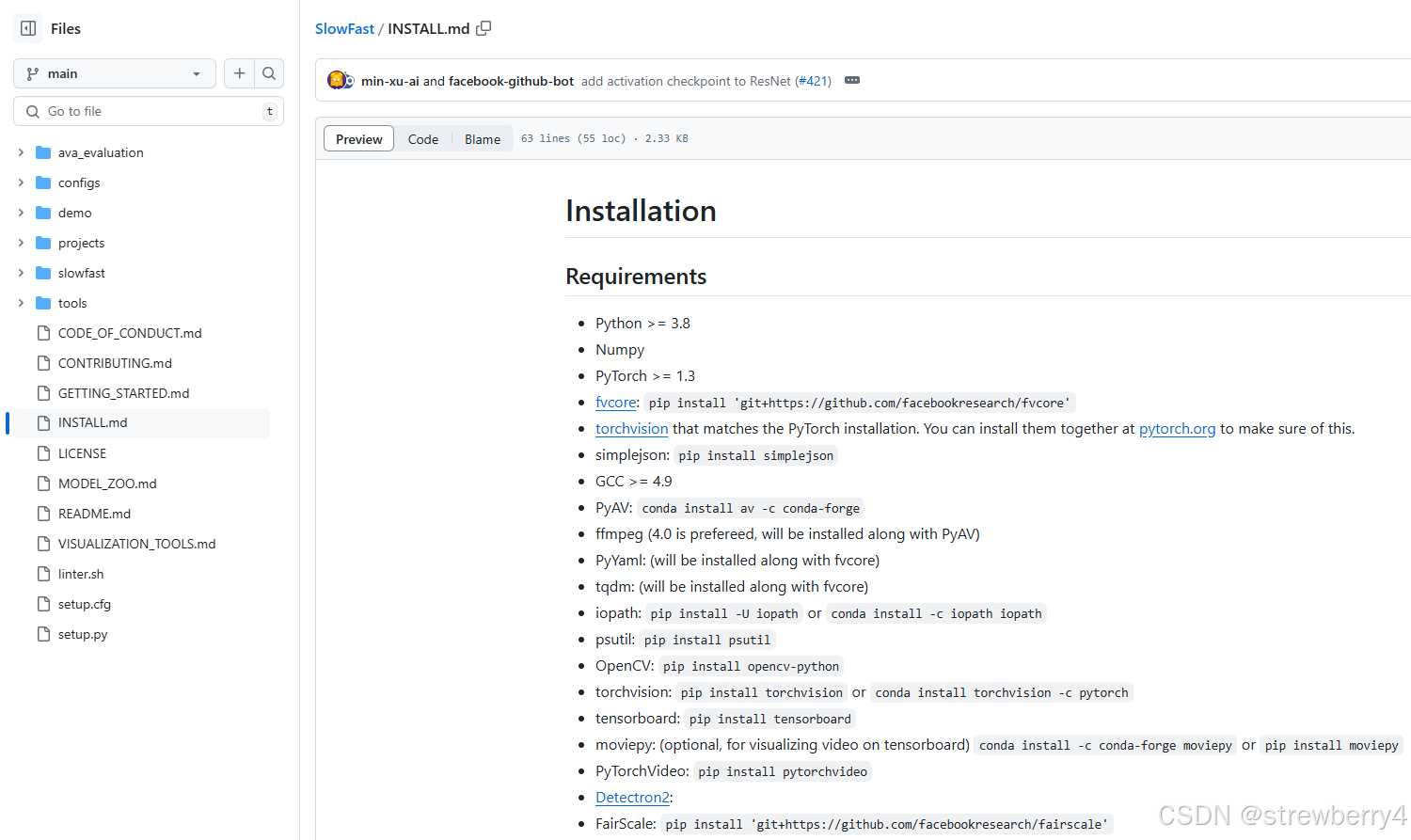Click the Requirements heading
The width and height of the screenshot is (1411, 840).
click(x=636, y=277)
